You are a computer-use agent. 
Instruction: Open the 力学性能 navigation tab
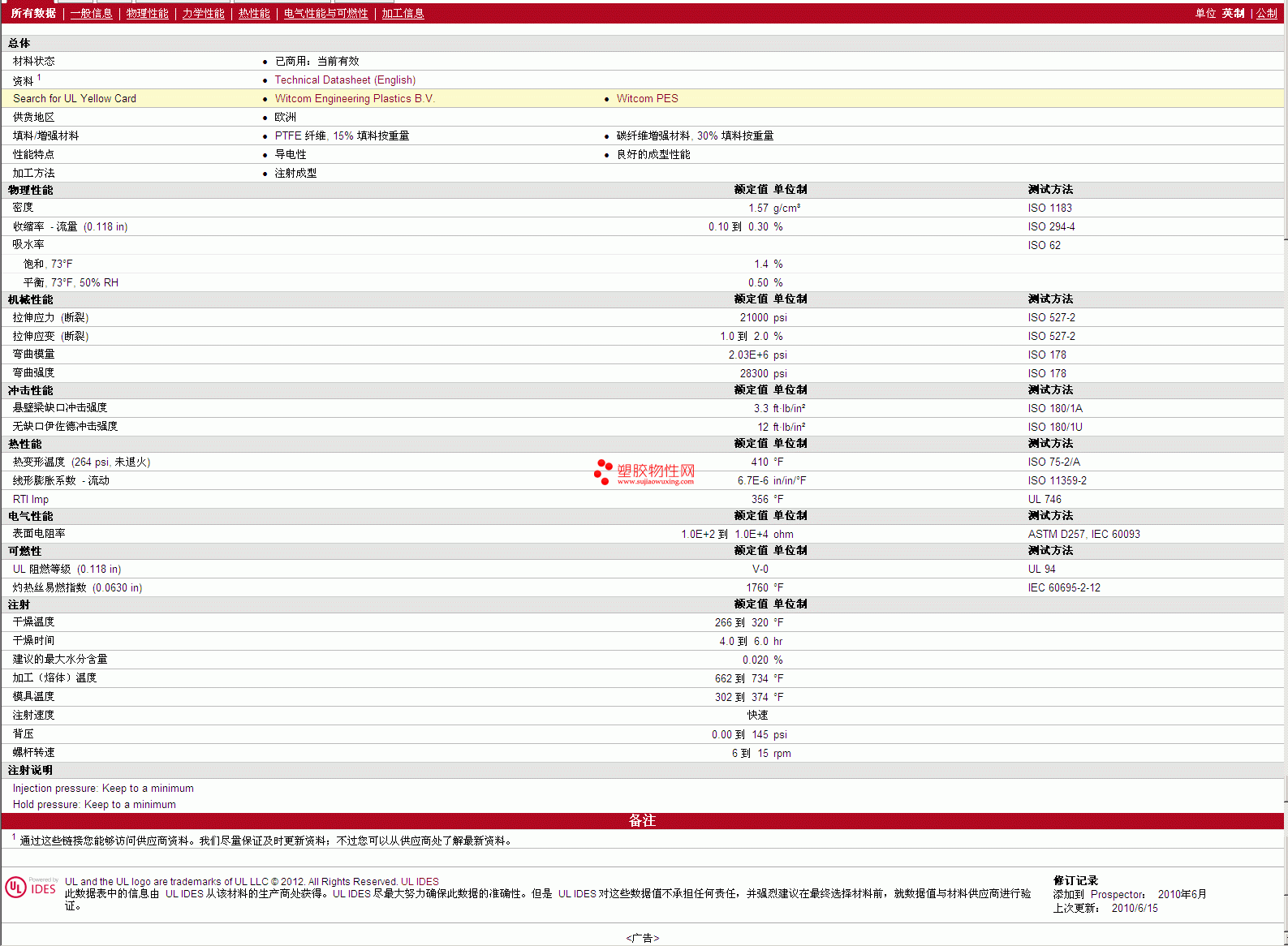203,13
